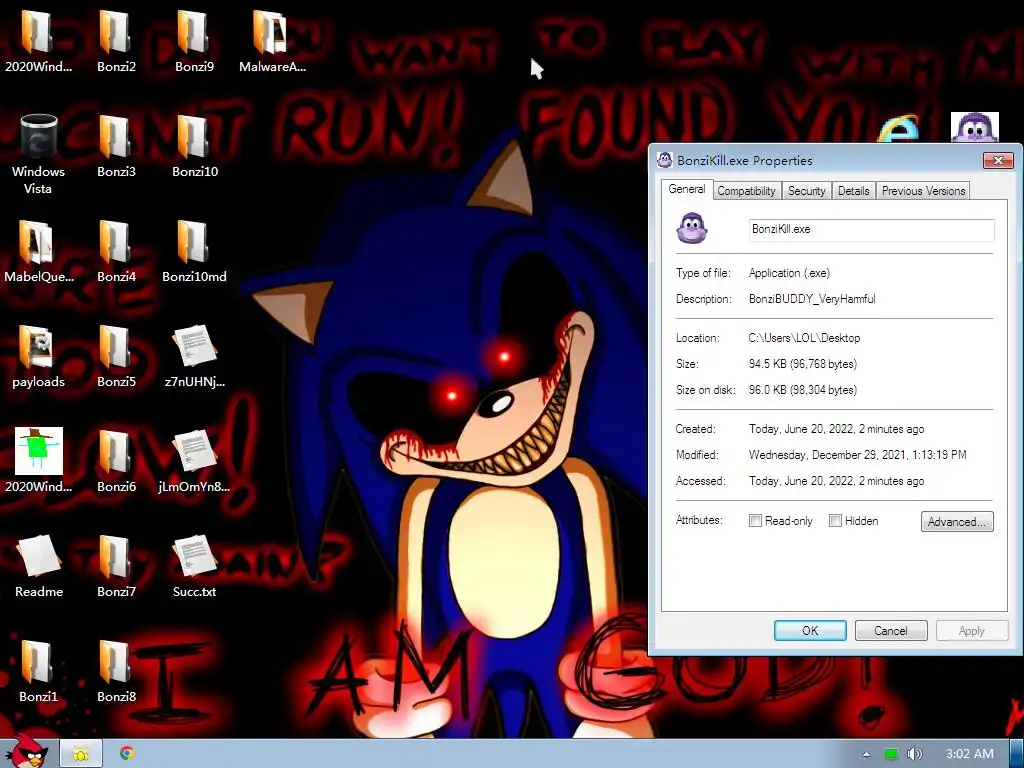Close the BonziKill.exe Properties window

point(998,160)
